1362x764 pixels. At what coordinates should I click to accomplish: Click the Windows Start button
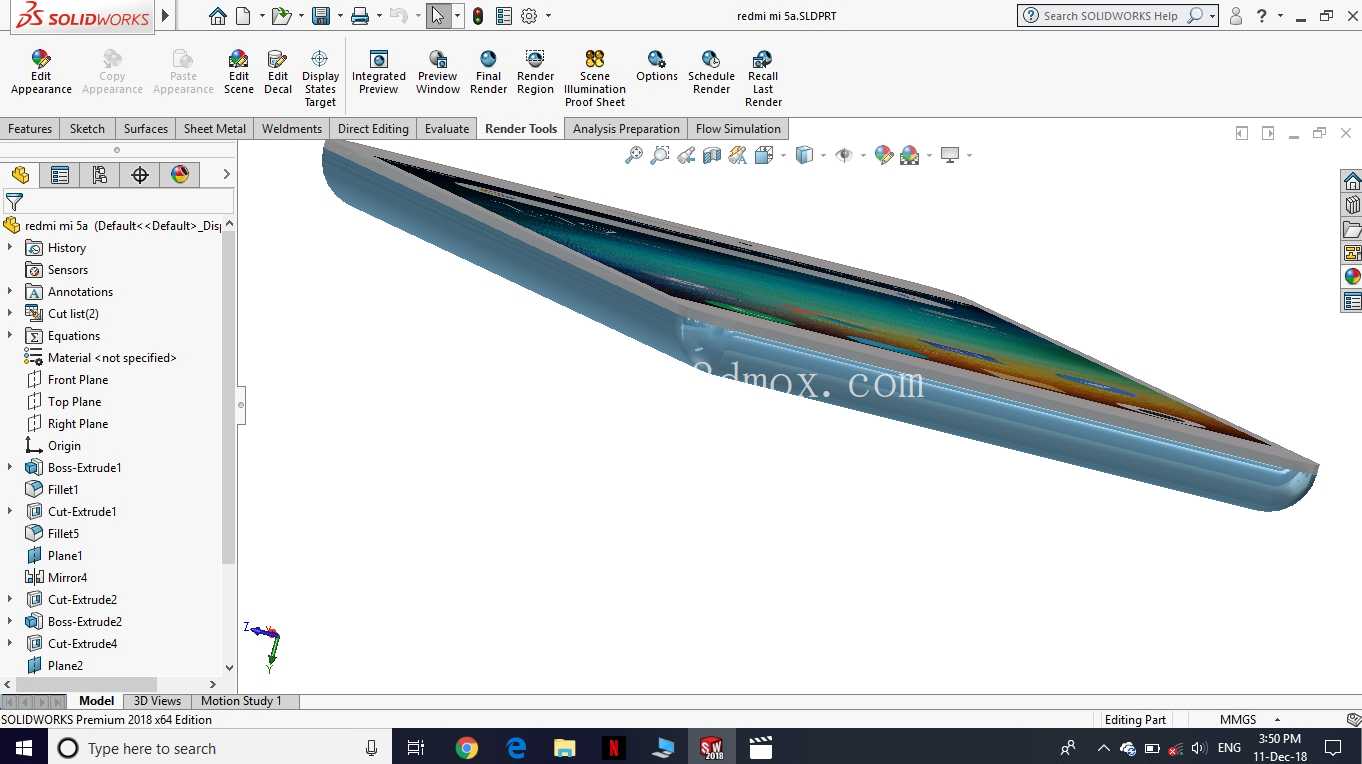click(x=23, y=748)
